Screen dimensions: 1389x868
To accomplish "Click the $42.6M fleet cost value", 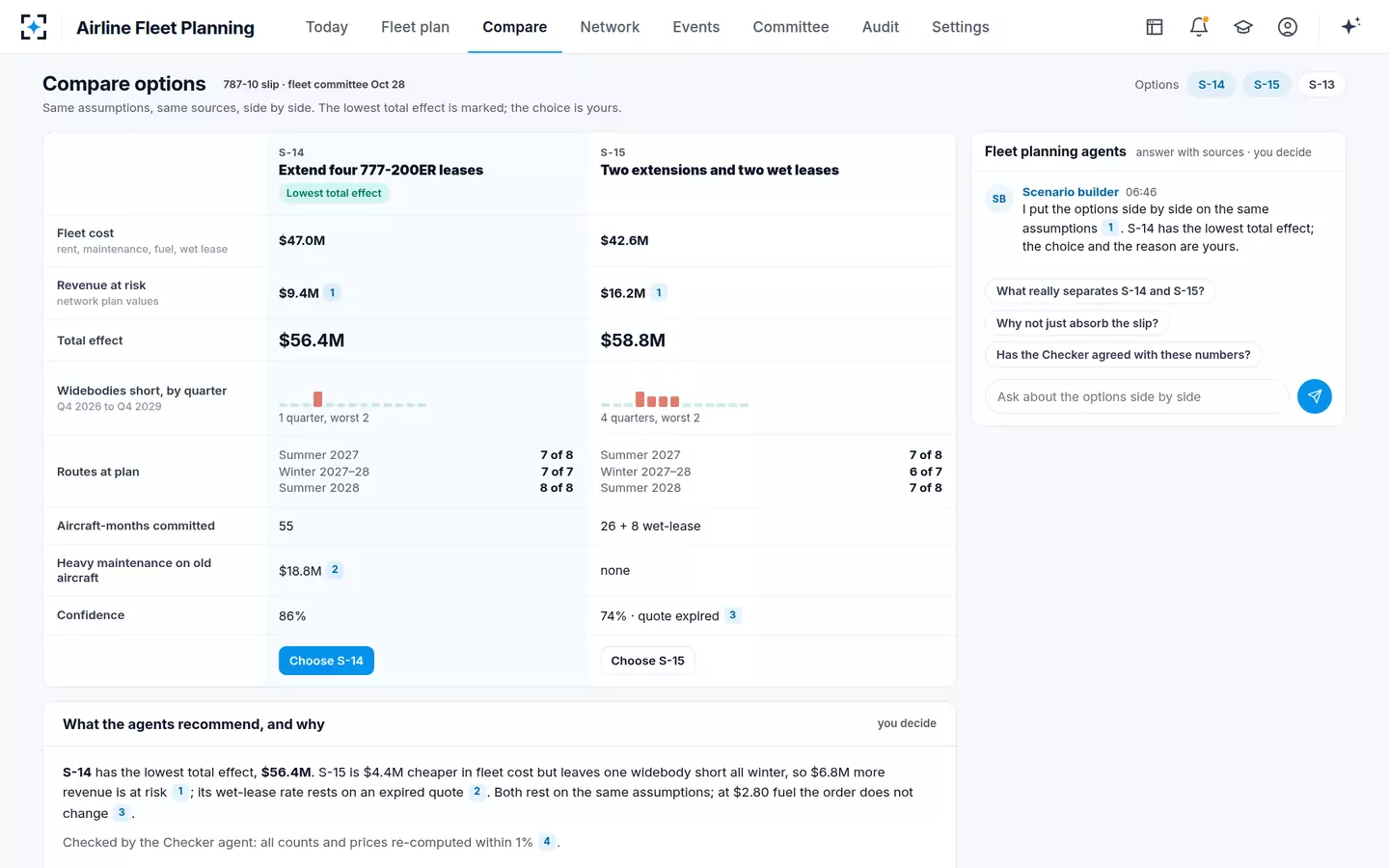I will [x=624, y=241].
